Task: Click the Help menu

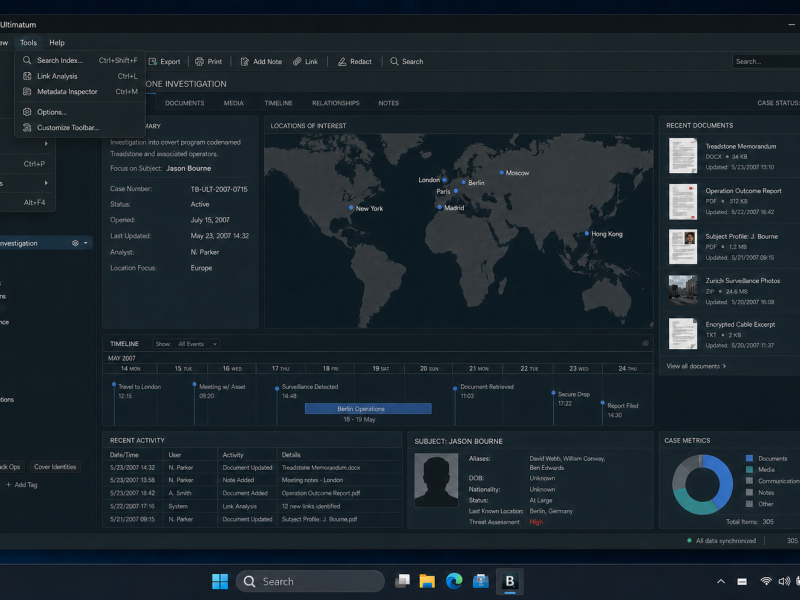Action: tap(57, 43)
